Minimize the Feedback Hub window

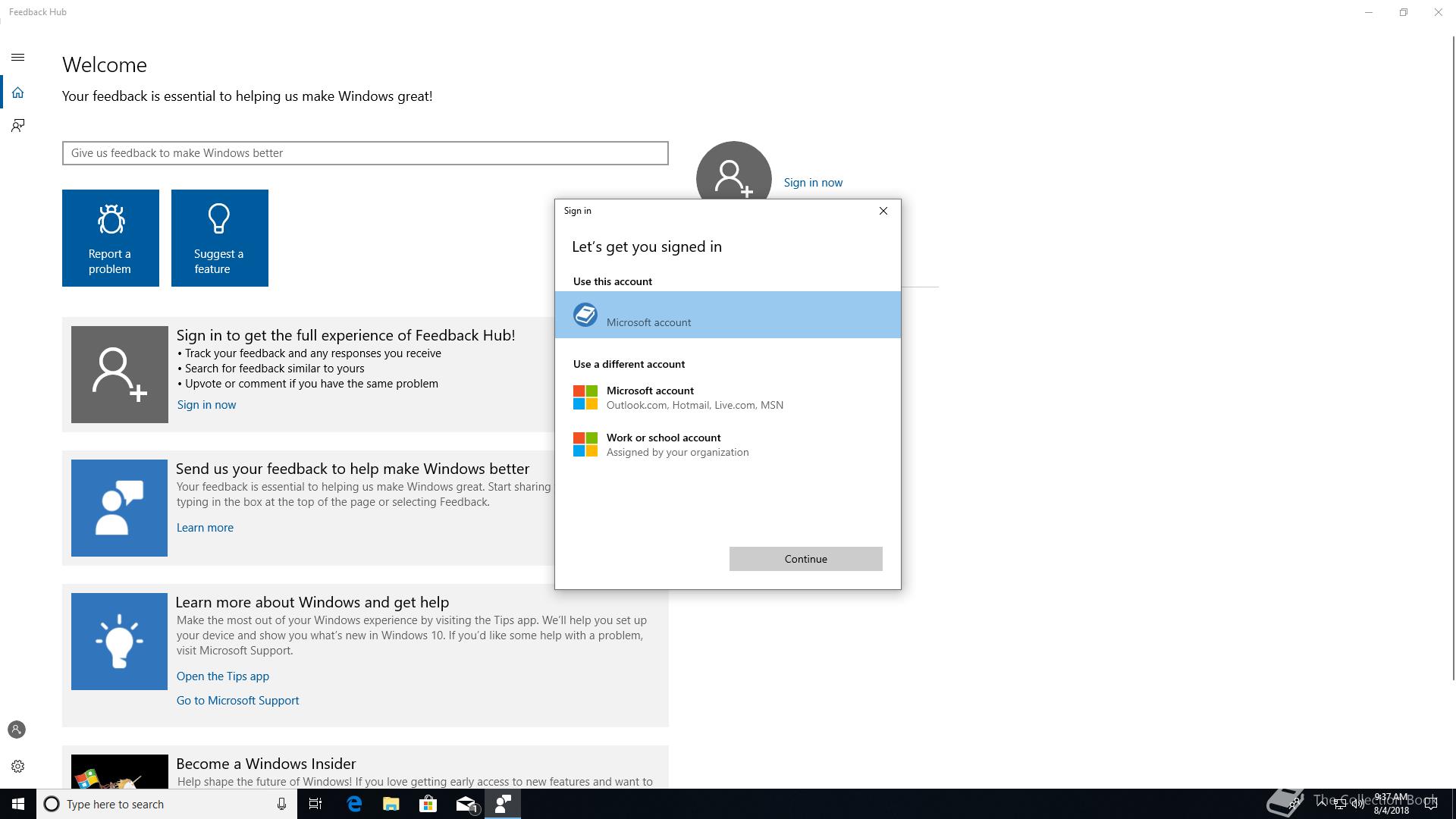[x=1369, y=12]
